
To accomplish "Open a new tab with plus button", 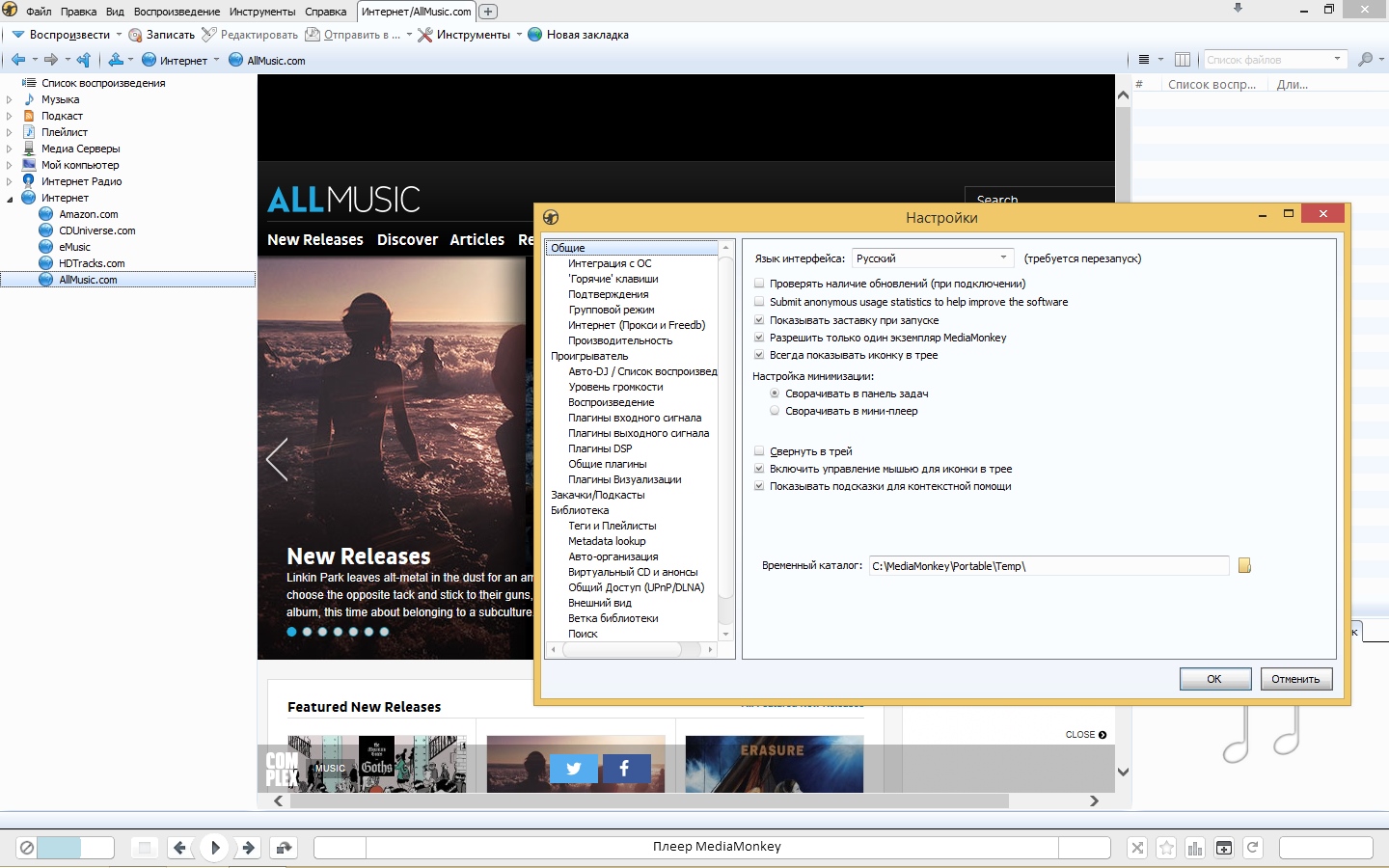I will [x=488, y=12].
